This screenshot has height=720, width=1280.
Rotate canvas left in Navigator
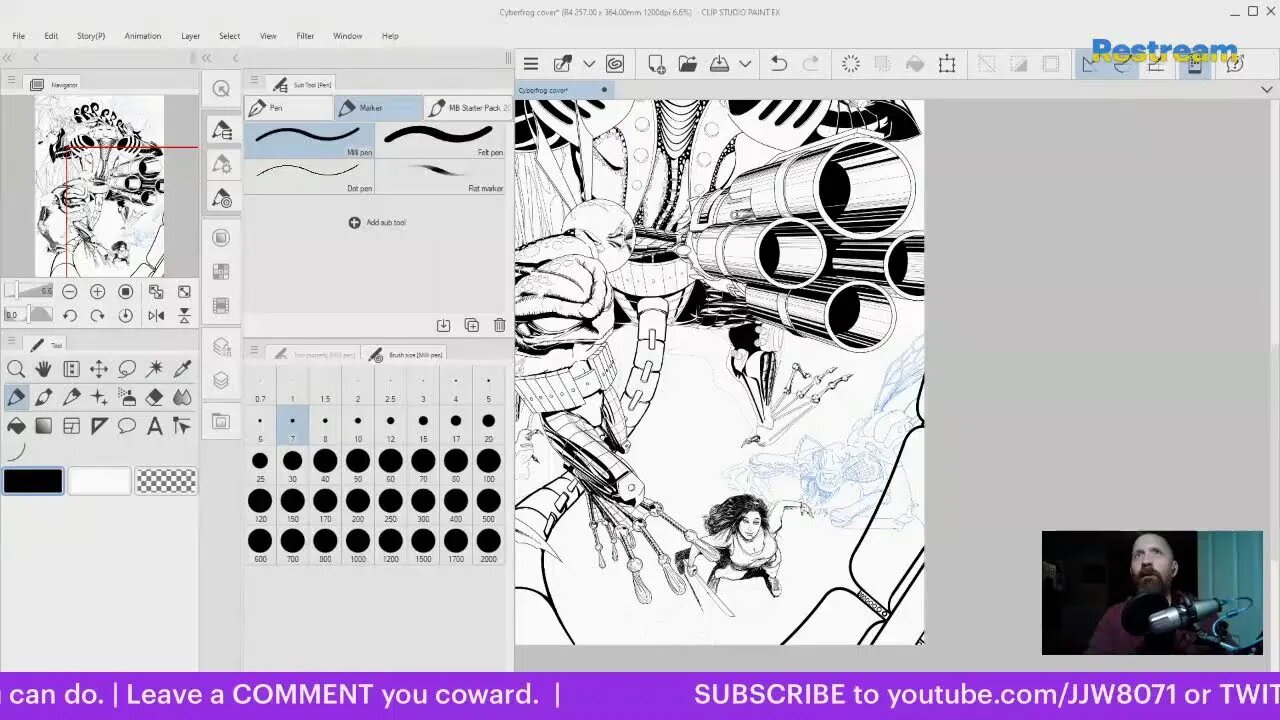[69, 316]
